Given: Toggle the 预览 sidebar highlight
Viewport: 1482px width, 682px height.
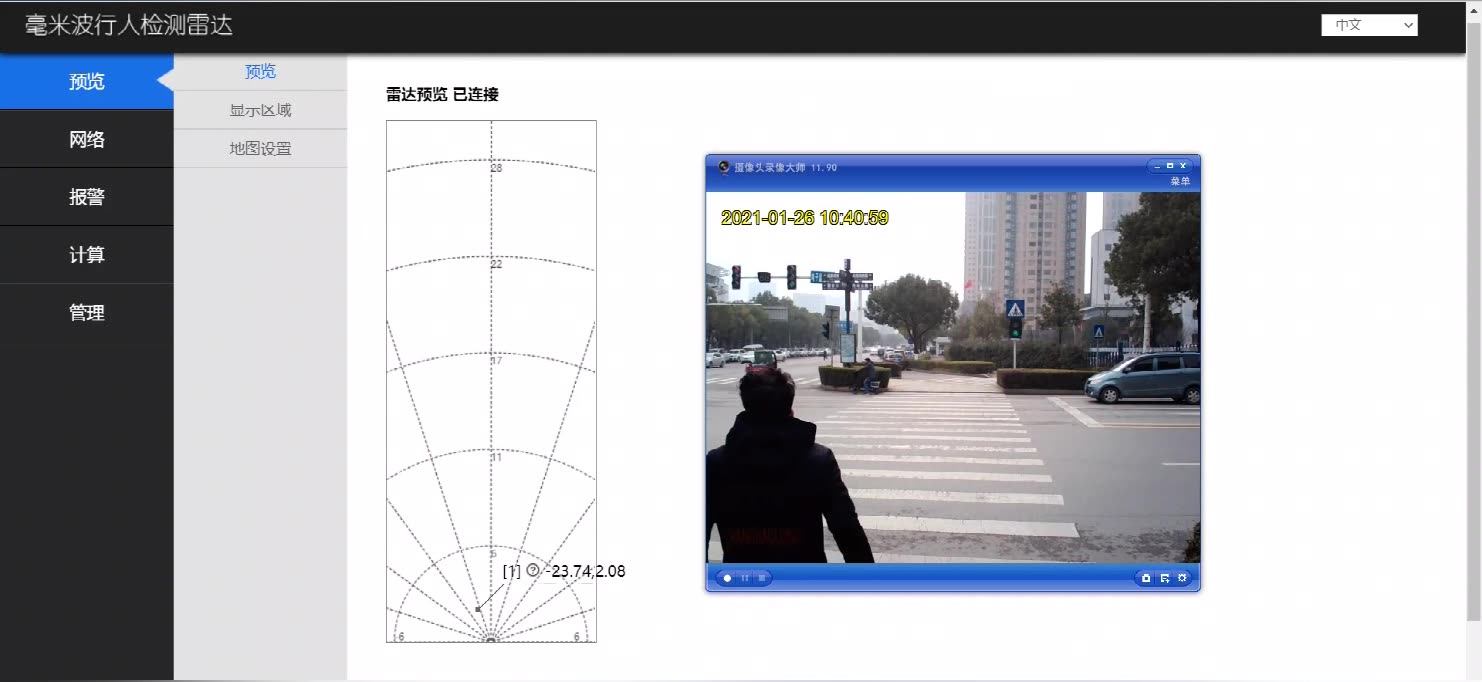Looking at the screenshot, I should pyautogui.click(x=86, y=81).
